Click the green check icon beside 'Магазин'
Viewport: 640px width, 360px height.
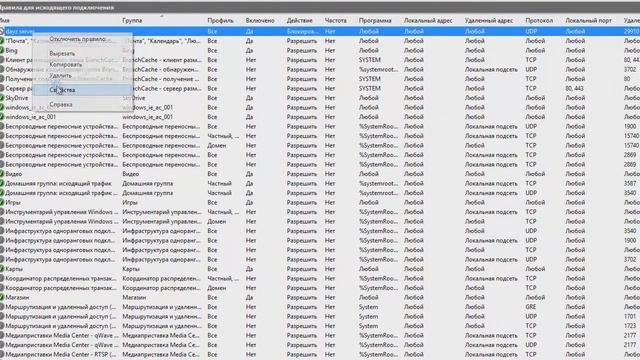(x=2, y=298)
